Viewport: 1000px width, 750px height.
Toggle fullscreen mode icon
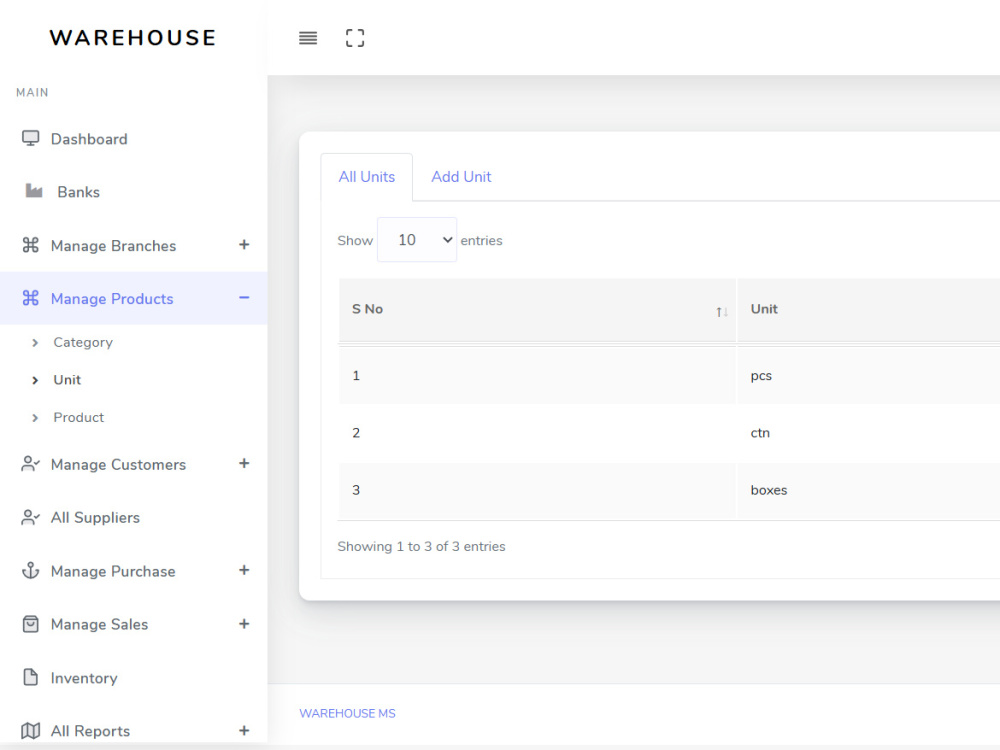pos(355,38)
